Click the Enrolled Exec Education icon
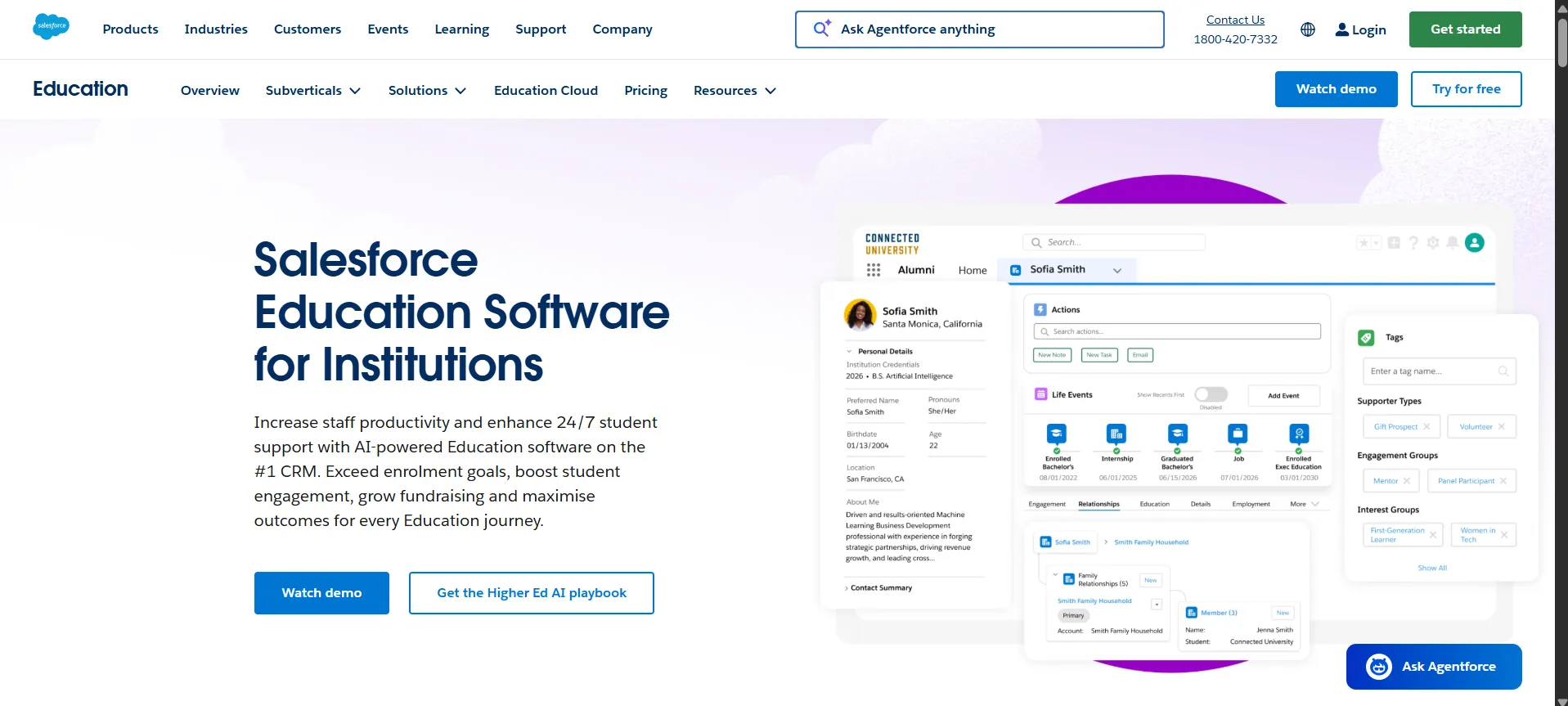This screenshot has height=706, width=1568. (x=1299, y=433)
